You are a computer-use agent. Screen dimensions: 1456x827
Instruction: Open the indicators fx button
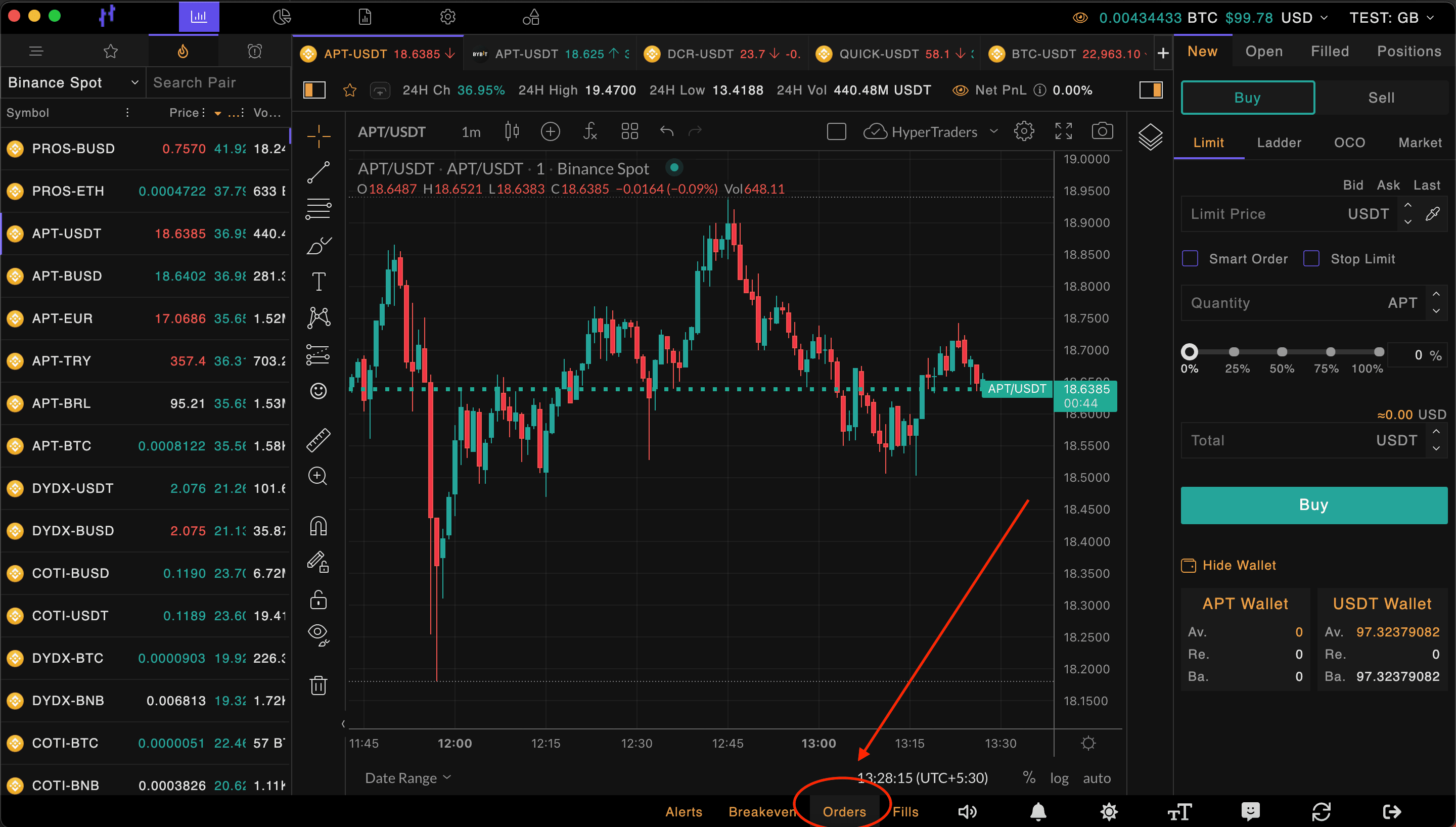click(590, 132)
